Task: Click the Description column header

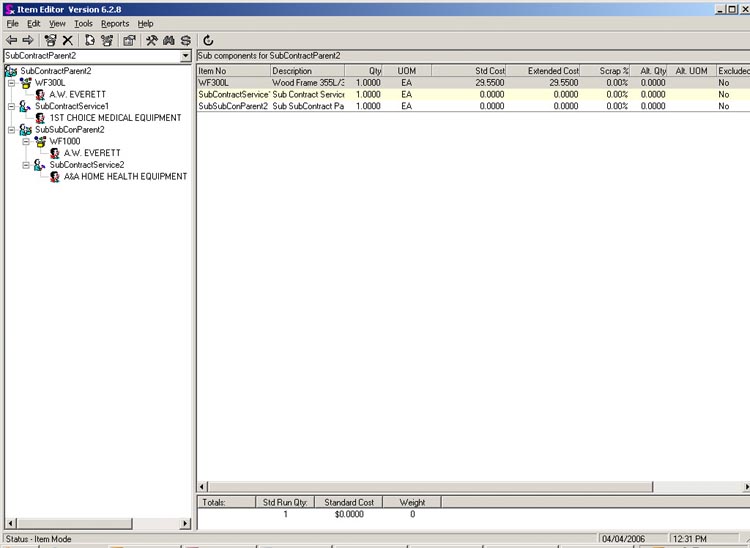Action: [306, 71]
